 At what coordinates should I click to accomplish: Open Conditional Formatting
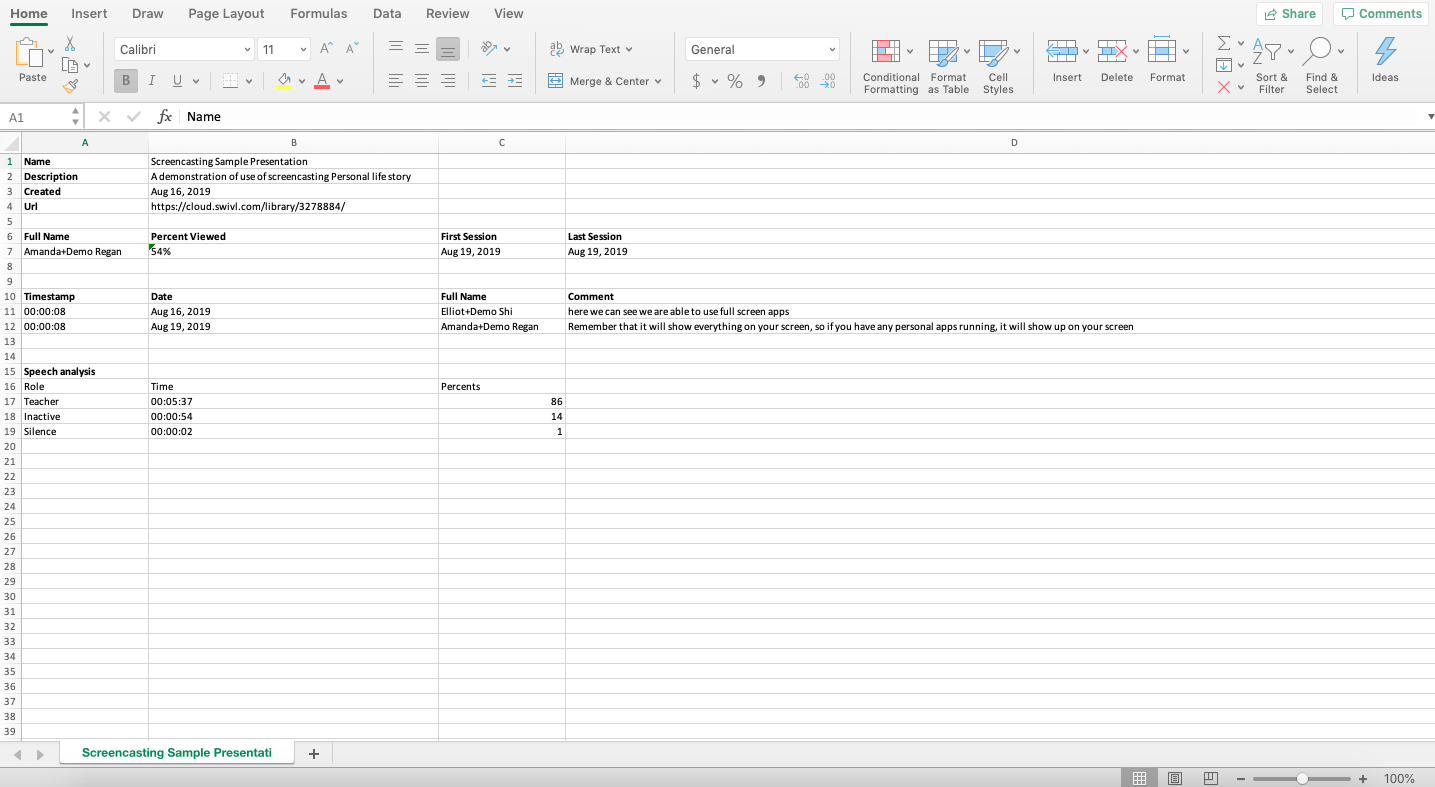tap(890, 66)
